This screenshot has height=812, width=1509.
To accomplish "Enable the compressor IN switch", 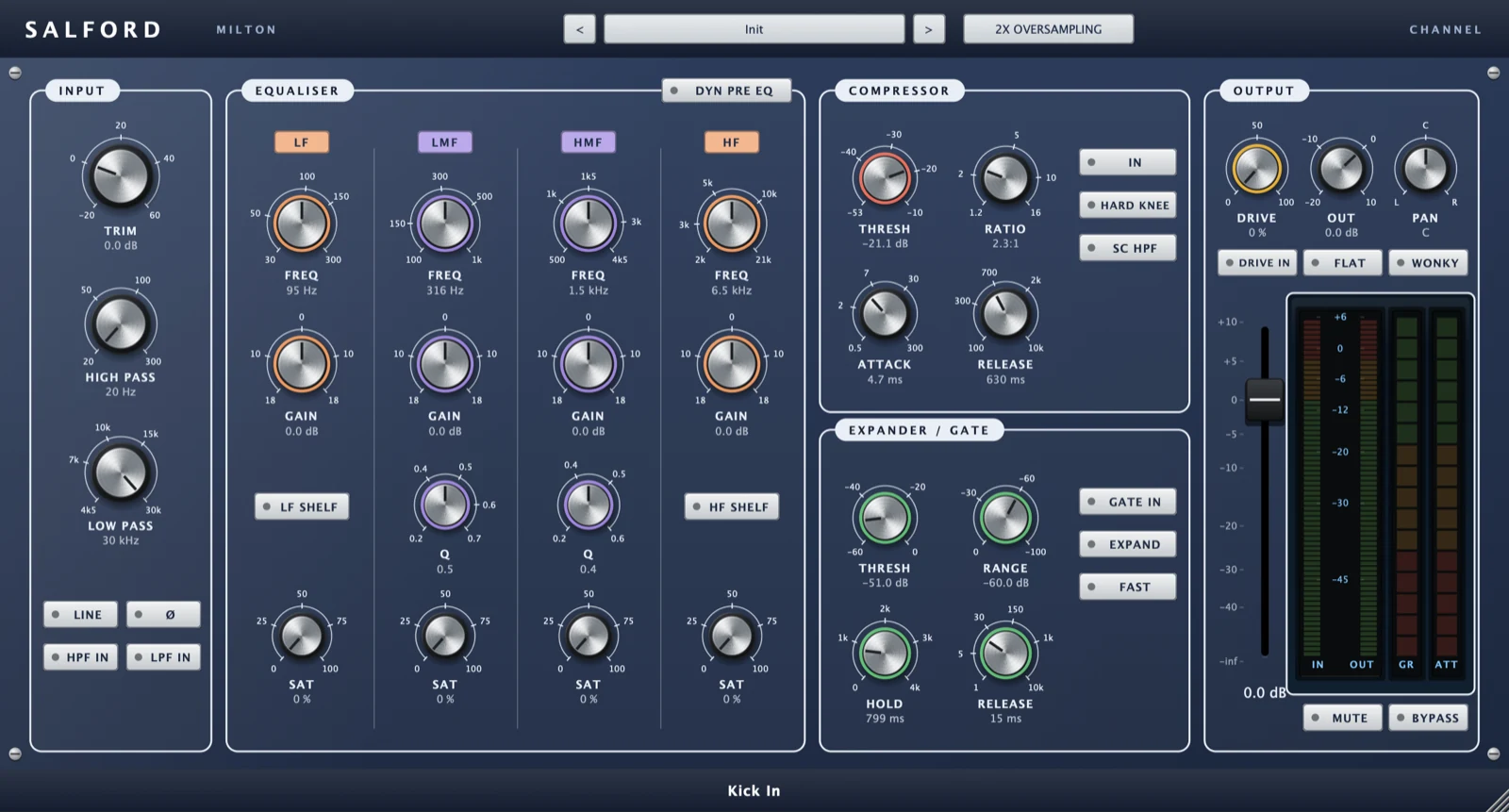I will tap(1127, 162).
